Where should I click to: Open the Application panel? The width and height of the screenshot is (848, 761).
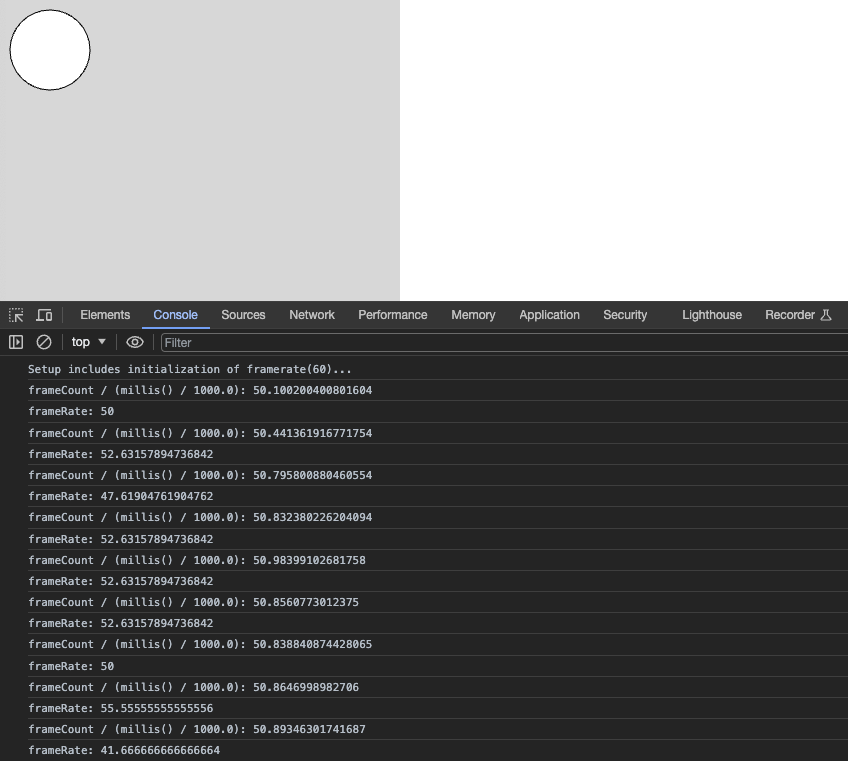(x=549, y=315)
